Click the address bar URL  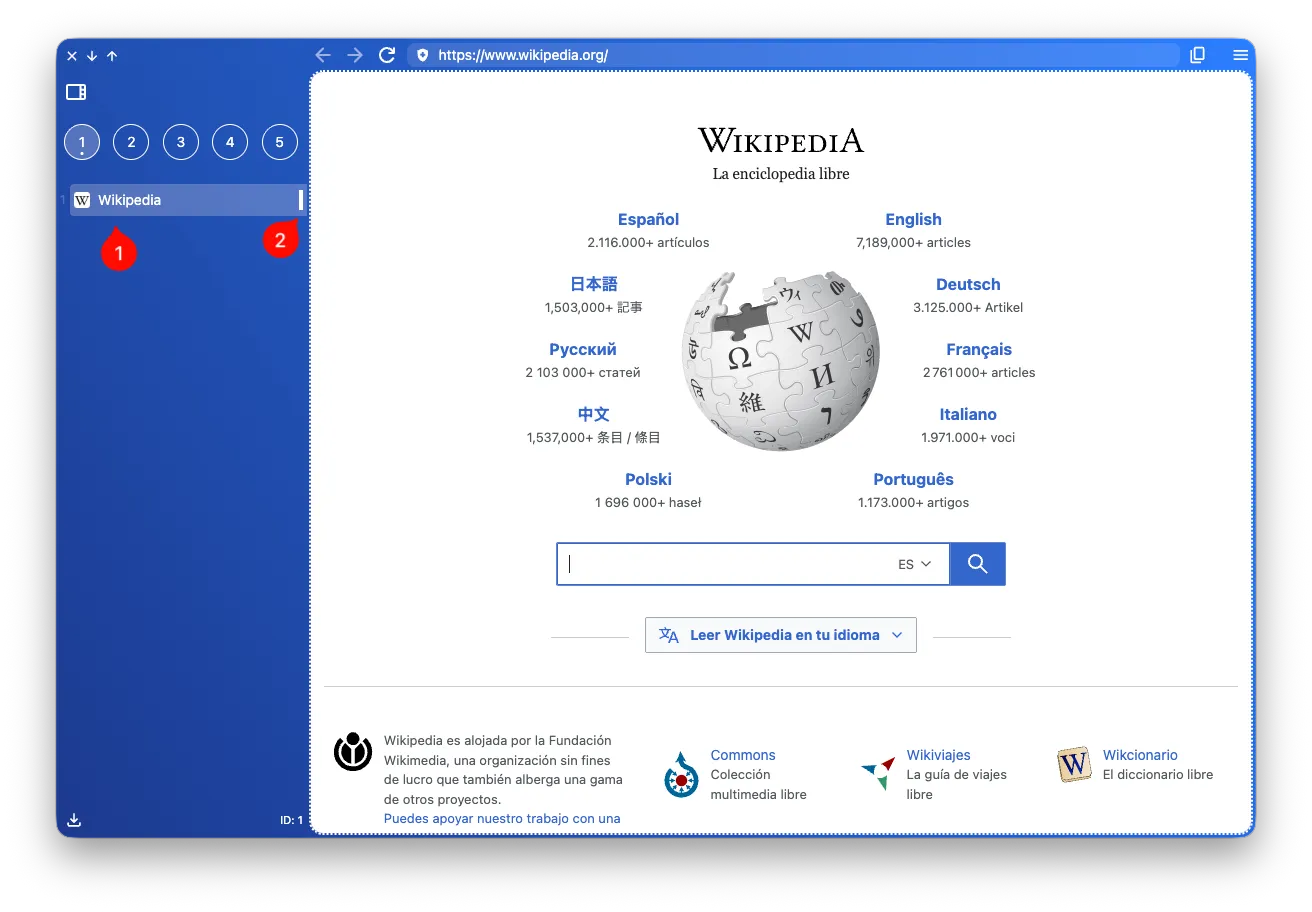pos(523,56)
